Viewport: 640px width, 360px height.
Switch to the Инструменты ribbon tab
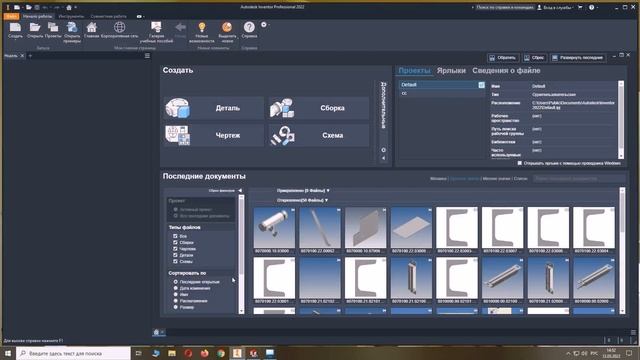tap(71, 16)
